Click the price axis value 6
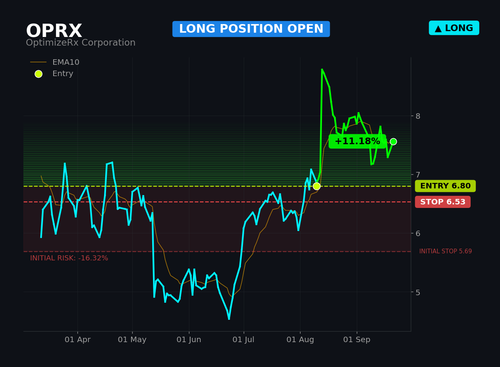The image size is (500, 367). coord(418,233)
